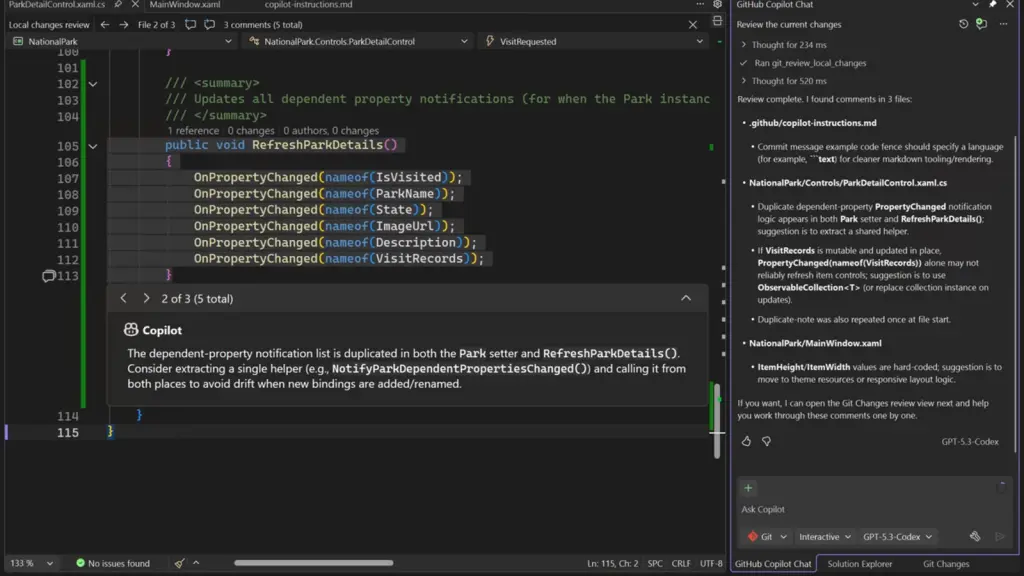Click the Ask Copilot input field
The height and width of the screenshot is (576, 1024).
pyautogui.click(x=872, y=509)
